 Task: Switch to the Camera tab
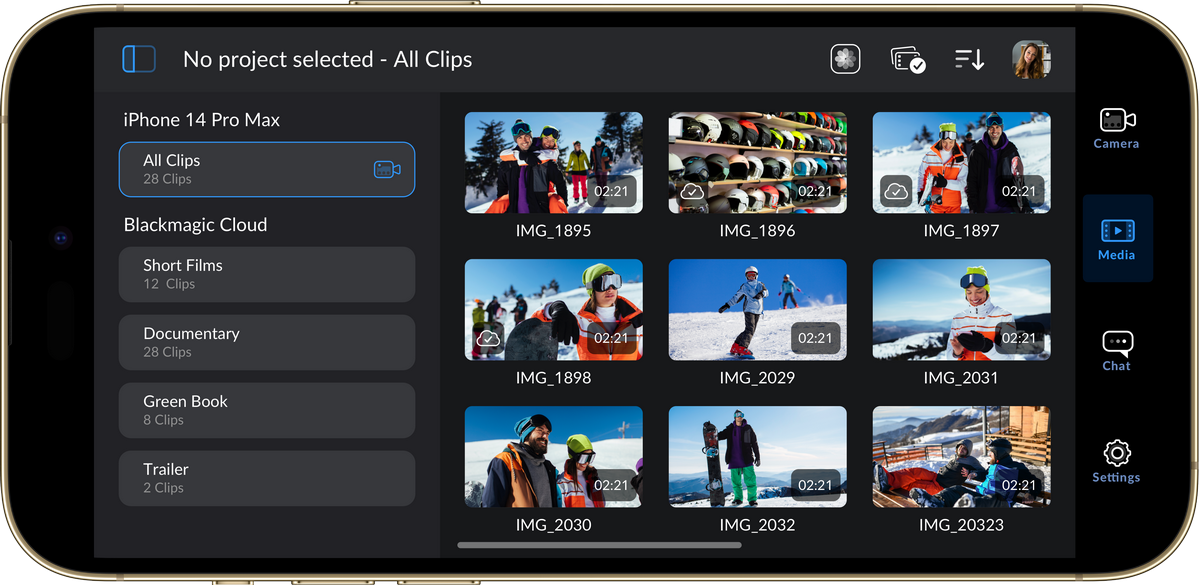point(1116,128)
